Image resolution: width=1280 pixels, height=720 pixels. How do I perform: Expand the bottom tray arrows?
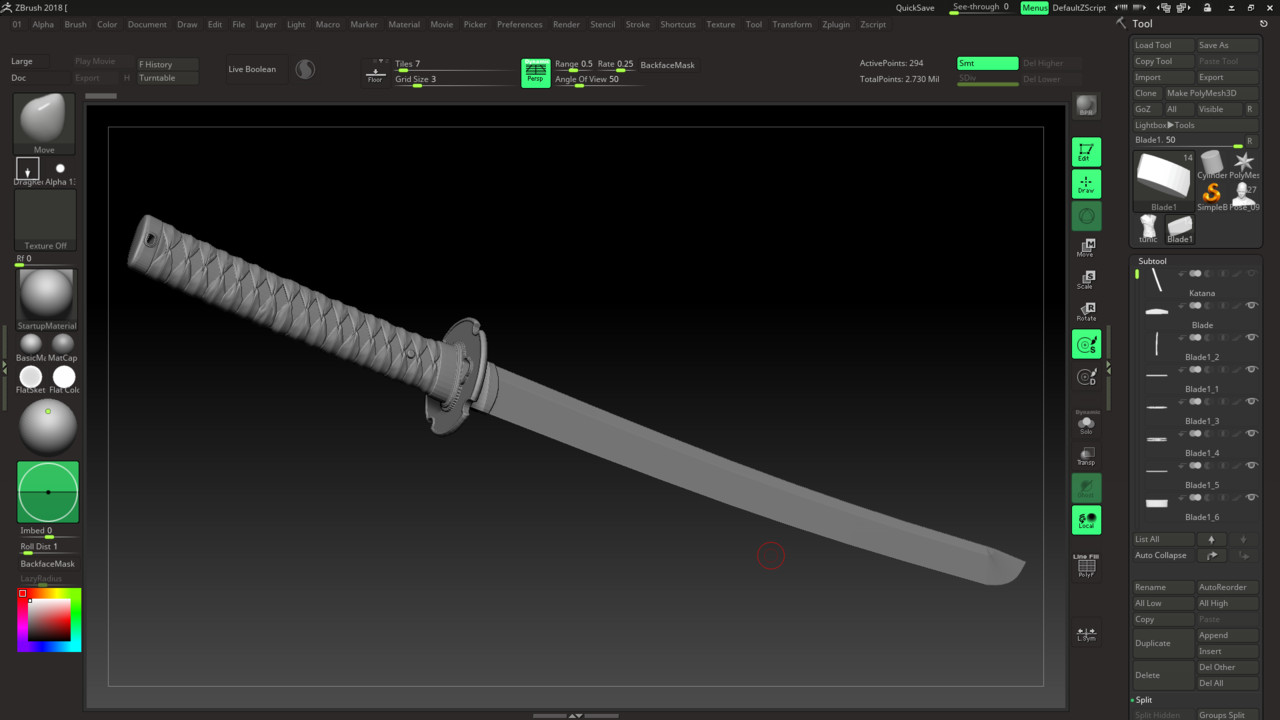pos(575,716)
